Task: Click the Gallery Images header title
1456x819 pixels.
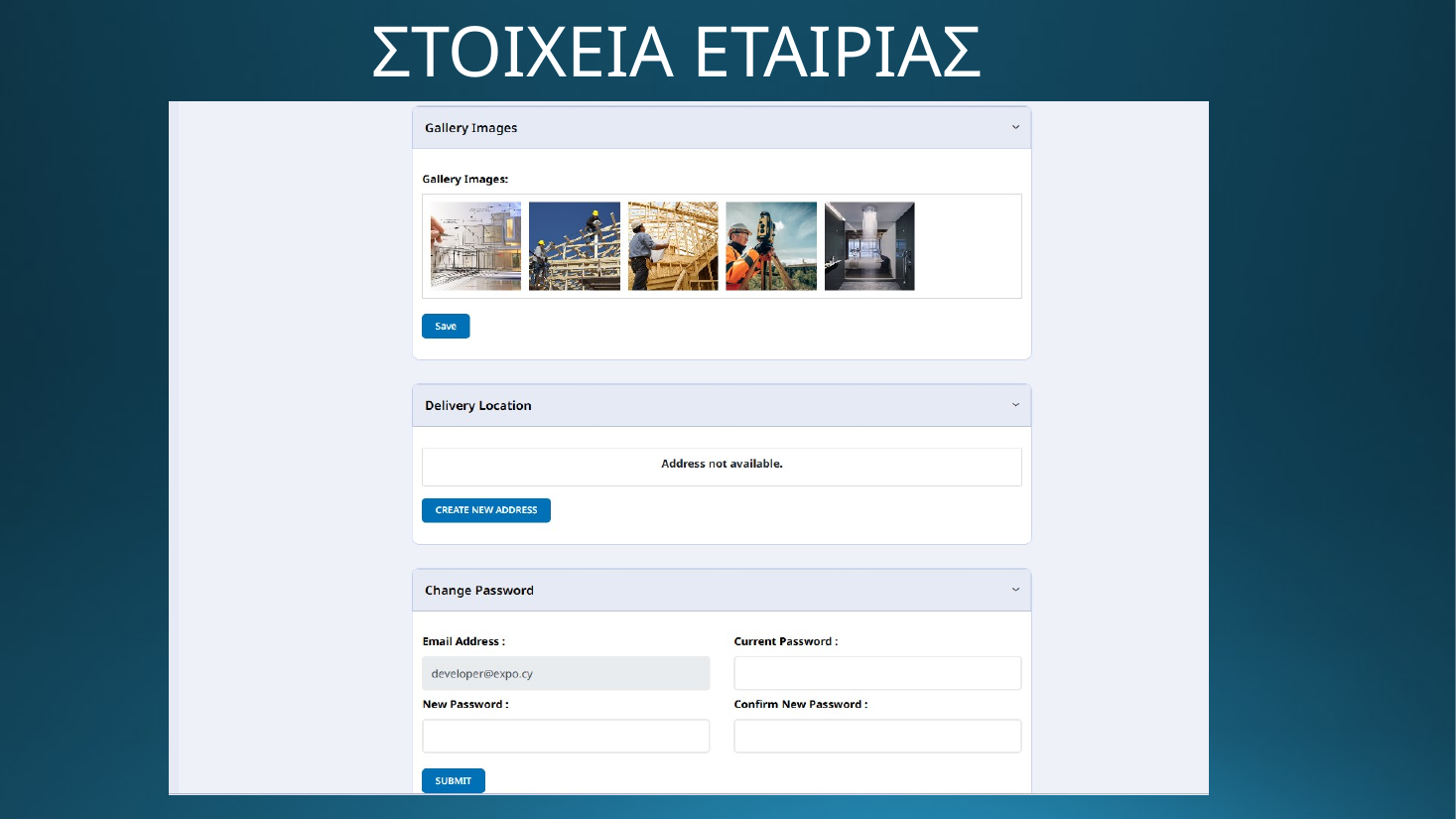Action: 470,128
